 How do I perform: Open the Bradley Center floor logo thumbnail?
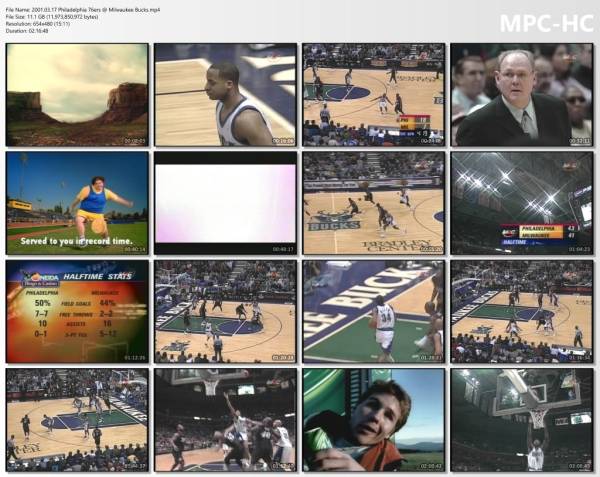pos(373,203)
